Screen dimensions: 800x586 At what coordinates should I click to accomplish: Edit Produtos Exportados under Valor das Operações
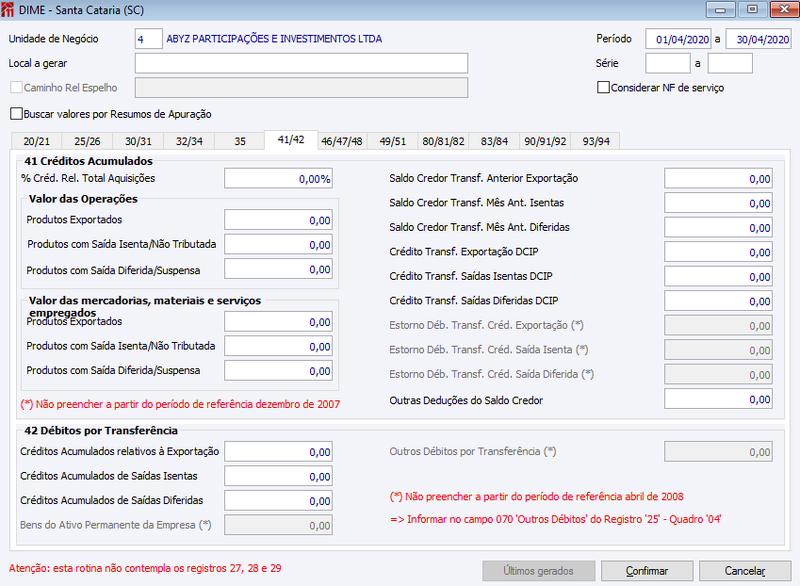pos(279,220)
